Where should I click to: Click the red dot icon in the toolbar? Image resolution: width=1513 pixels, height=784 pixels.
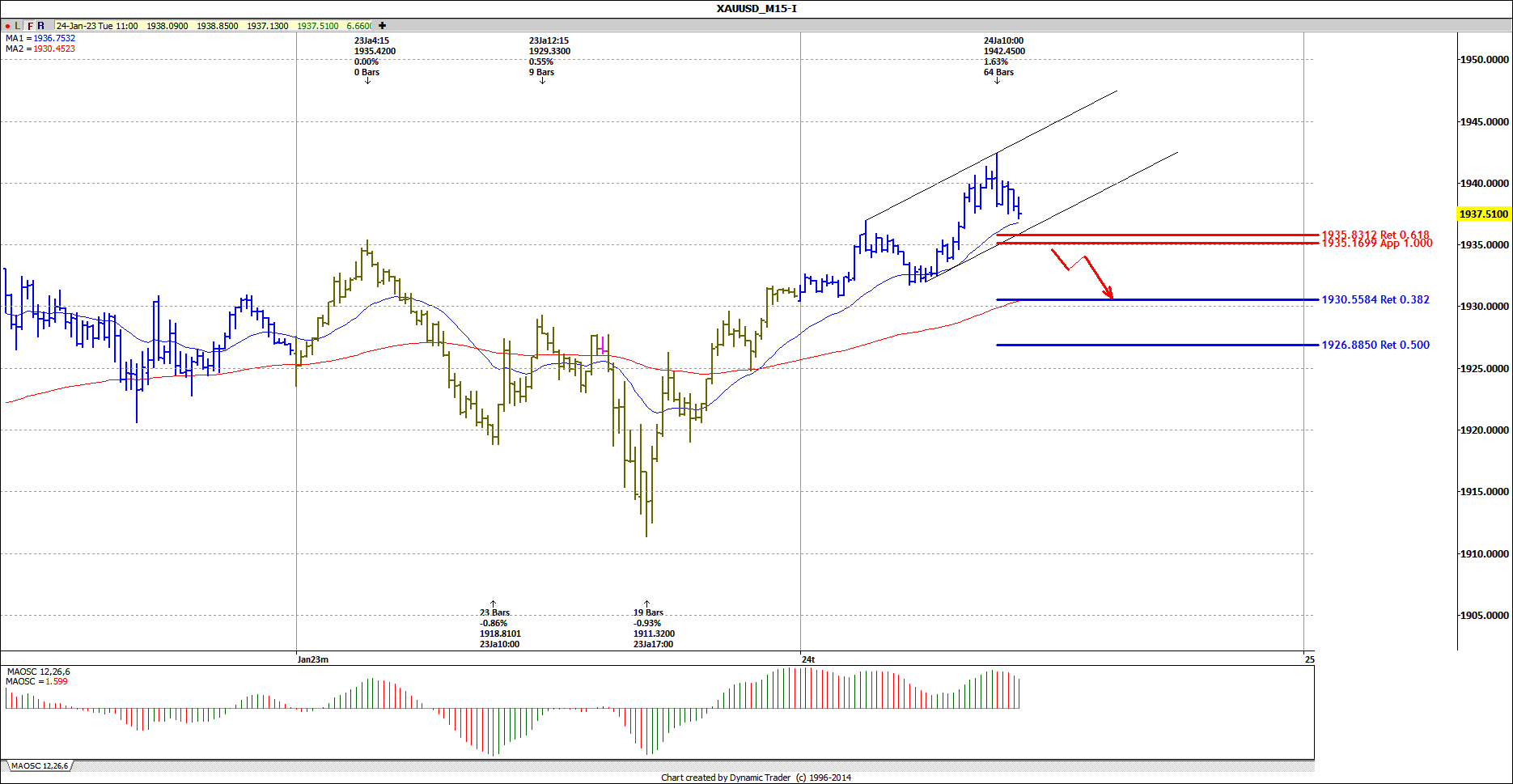[7, 26]
